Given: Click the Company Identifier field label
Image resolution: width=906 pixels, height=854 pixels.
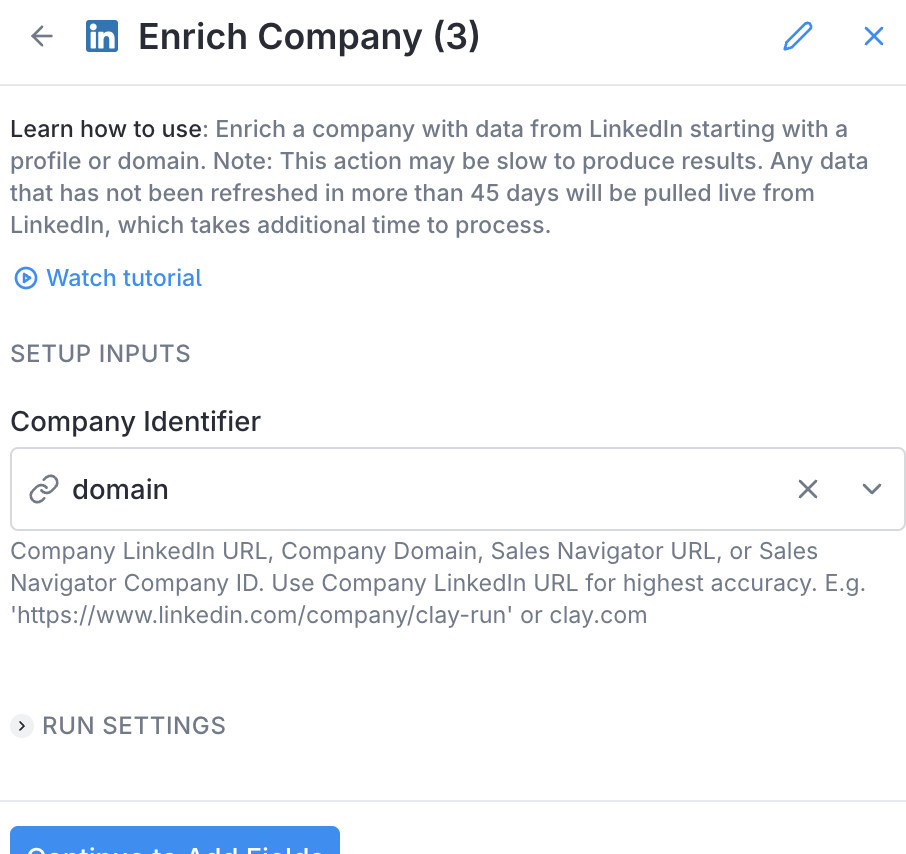Looking at the screenshot, I should click(x=135, y=421).
